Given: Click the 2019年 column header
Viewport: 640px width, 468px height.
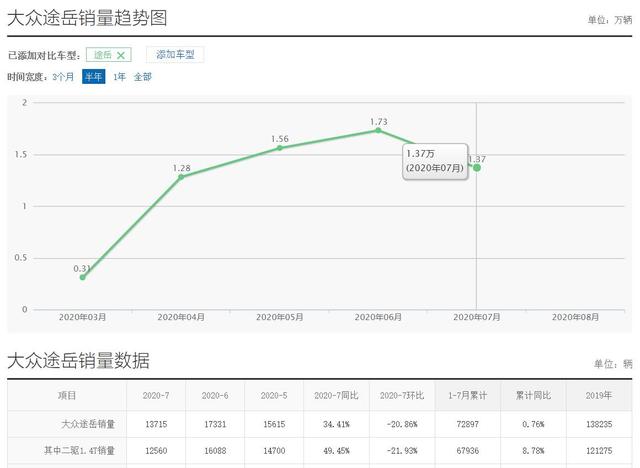Looking at the screenshot, I should 599,396.
